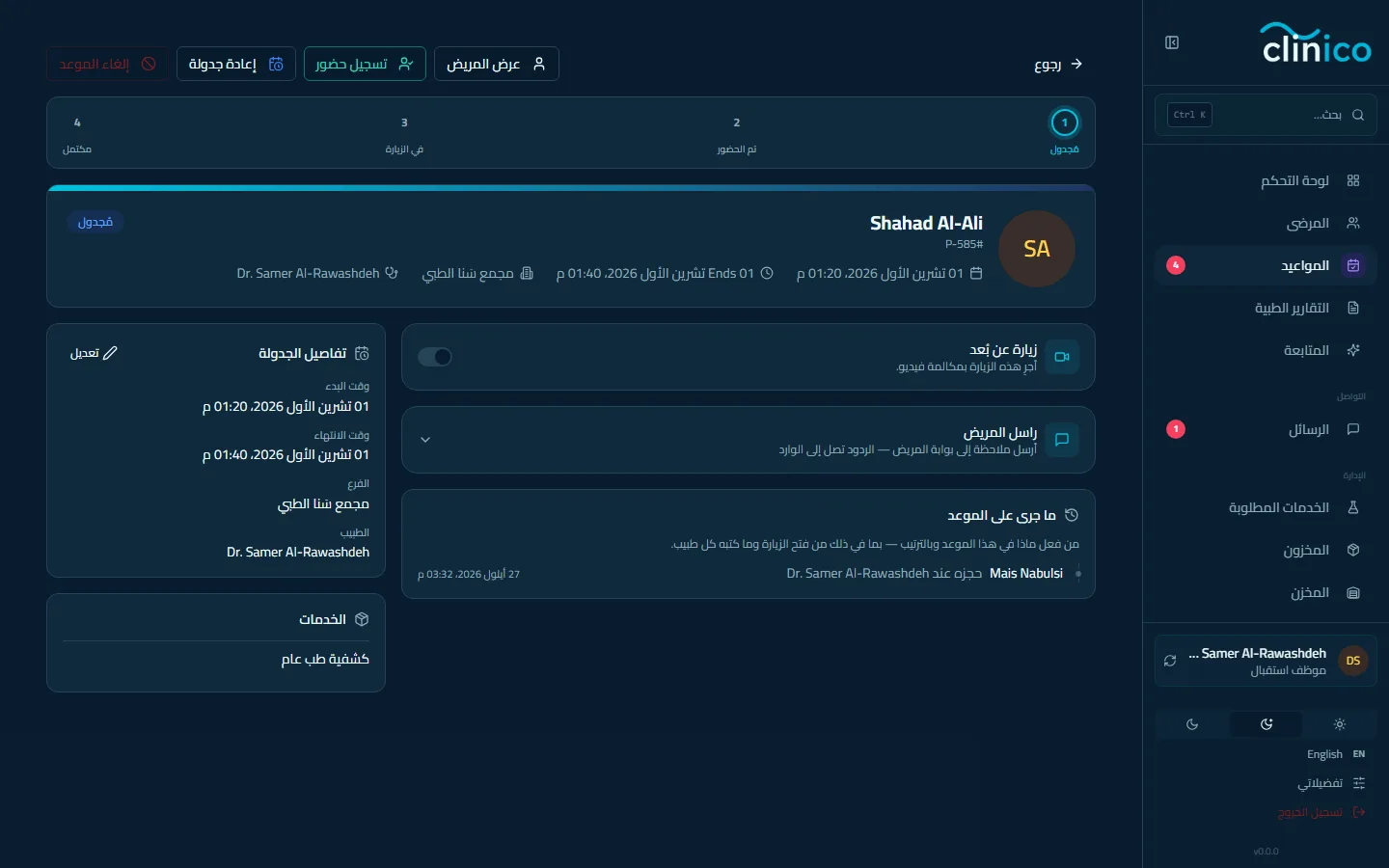Select step 3 في الزيارة in the stepper

(404, 134)
